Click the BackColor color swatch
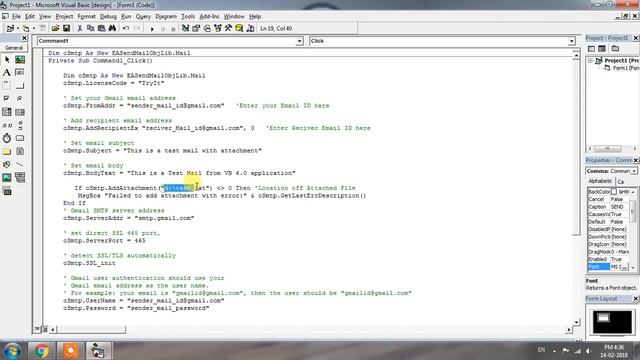 613,192
